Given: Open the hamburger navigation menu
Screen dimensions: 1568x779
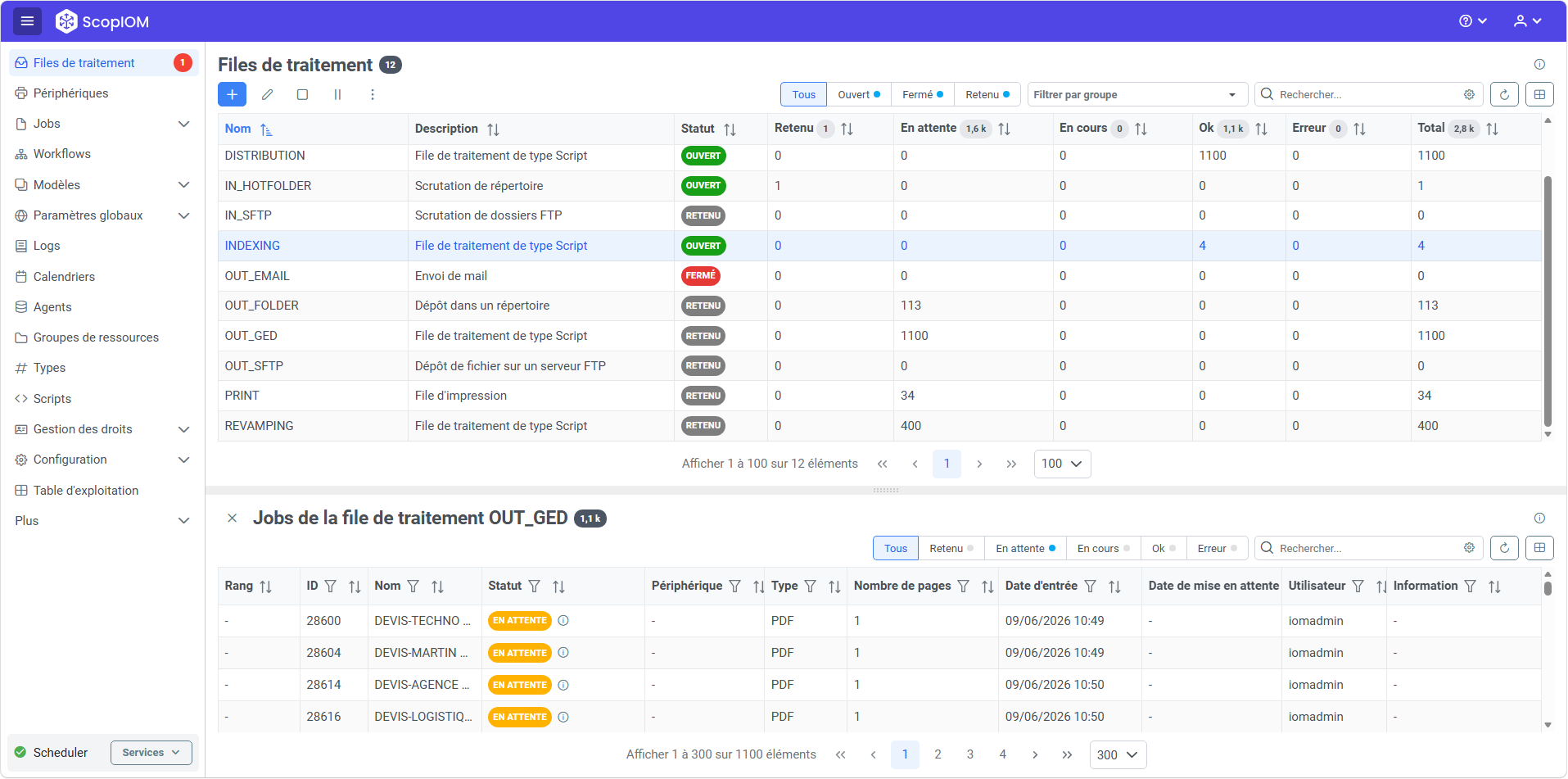Looking at the screenshot, I should 27,21.
